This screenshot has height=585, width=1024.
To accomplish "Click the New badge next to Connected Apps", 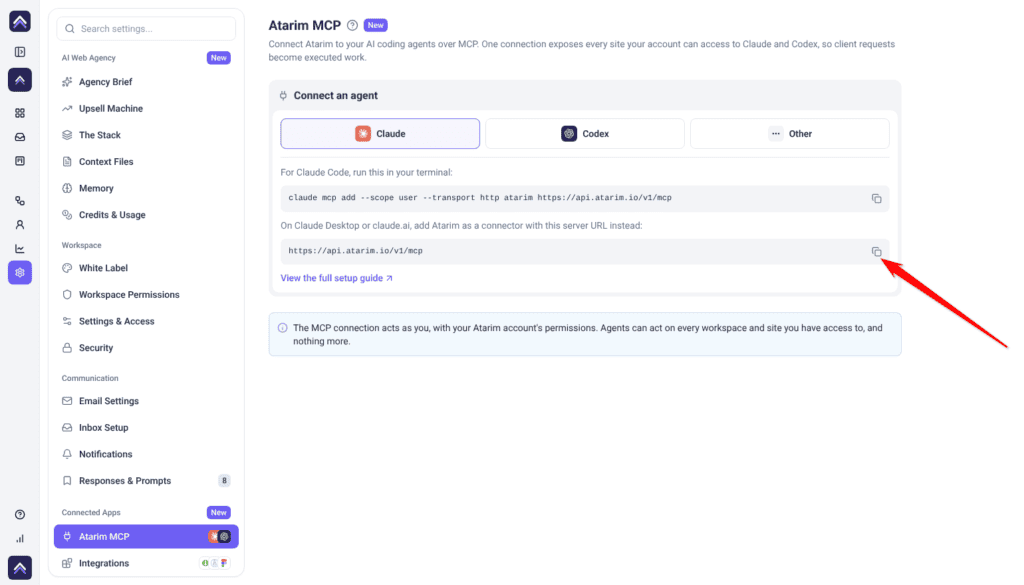I will click(219, 513).
